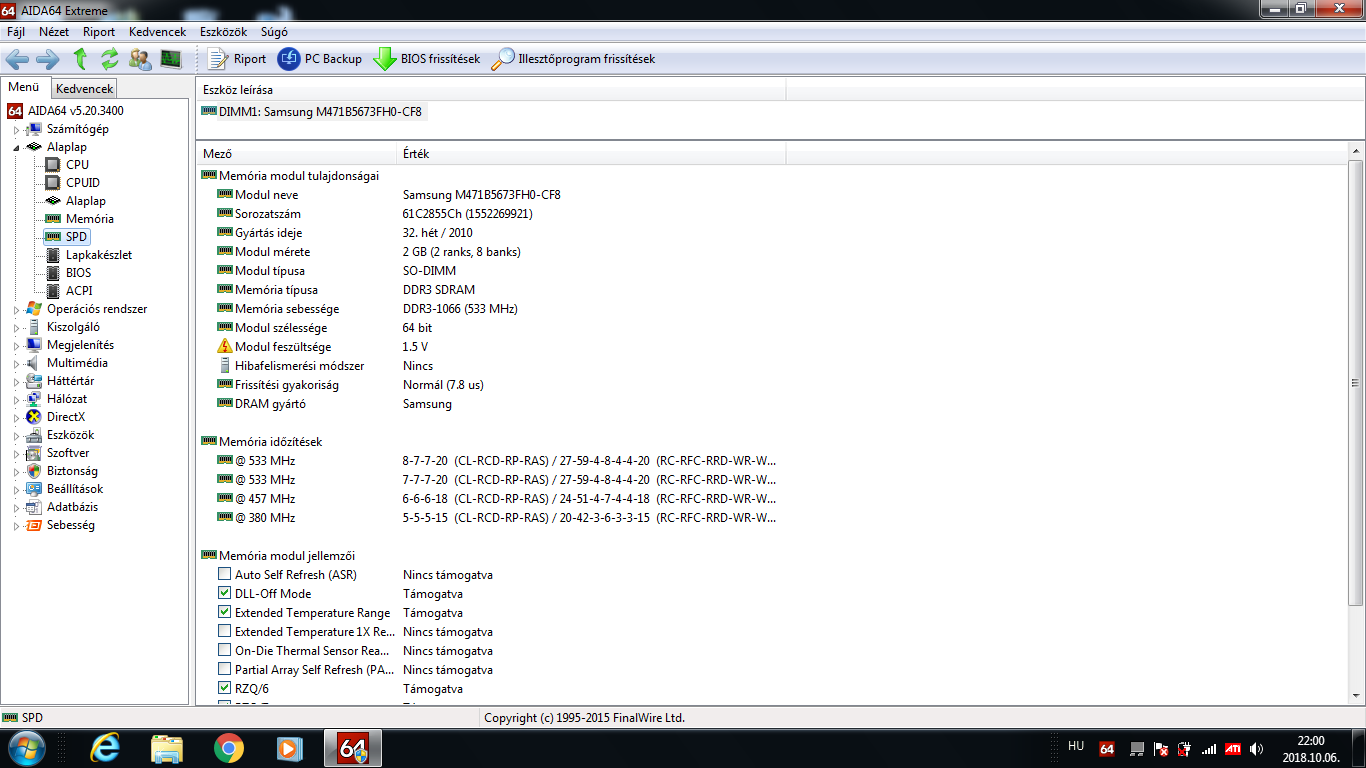Select the Alaplap child tree item

pyautogui.click(x=75, y=201)
